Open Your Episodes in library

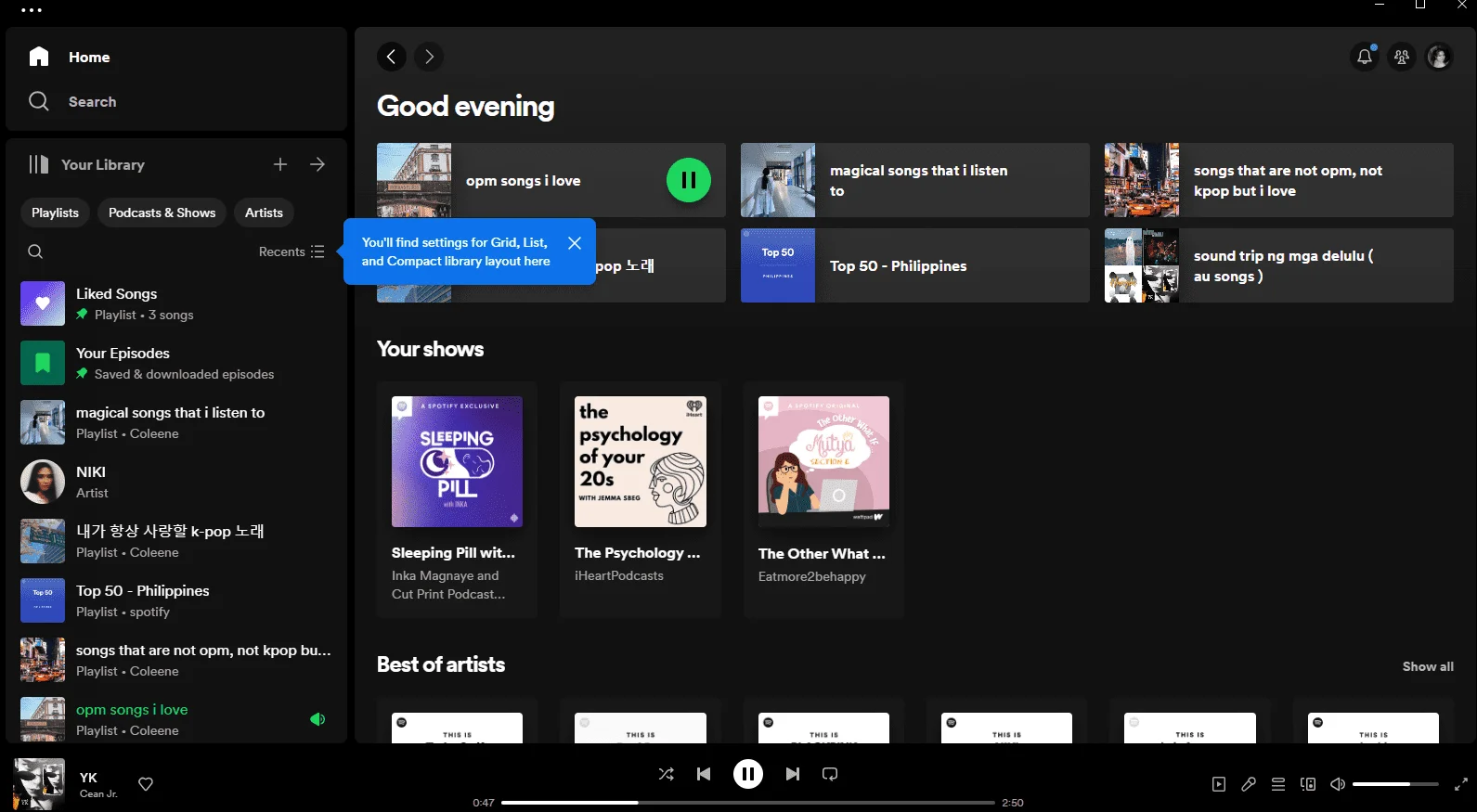click(176, 363)
